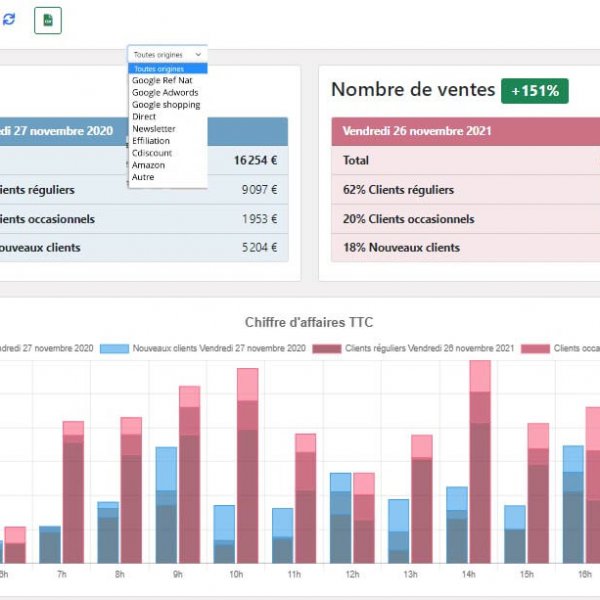The height and width of the screenshot is (600, 600).
Task: Select Effiliation in origin list
Action: pos(151,141)
